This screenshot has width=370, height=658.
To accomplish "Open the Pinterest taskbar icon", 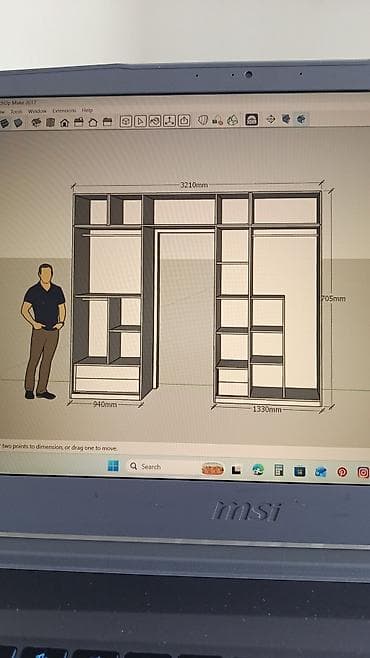I will (x=342, y=472).
